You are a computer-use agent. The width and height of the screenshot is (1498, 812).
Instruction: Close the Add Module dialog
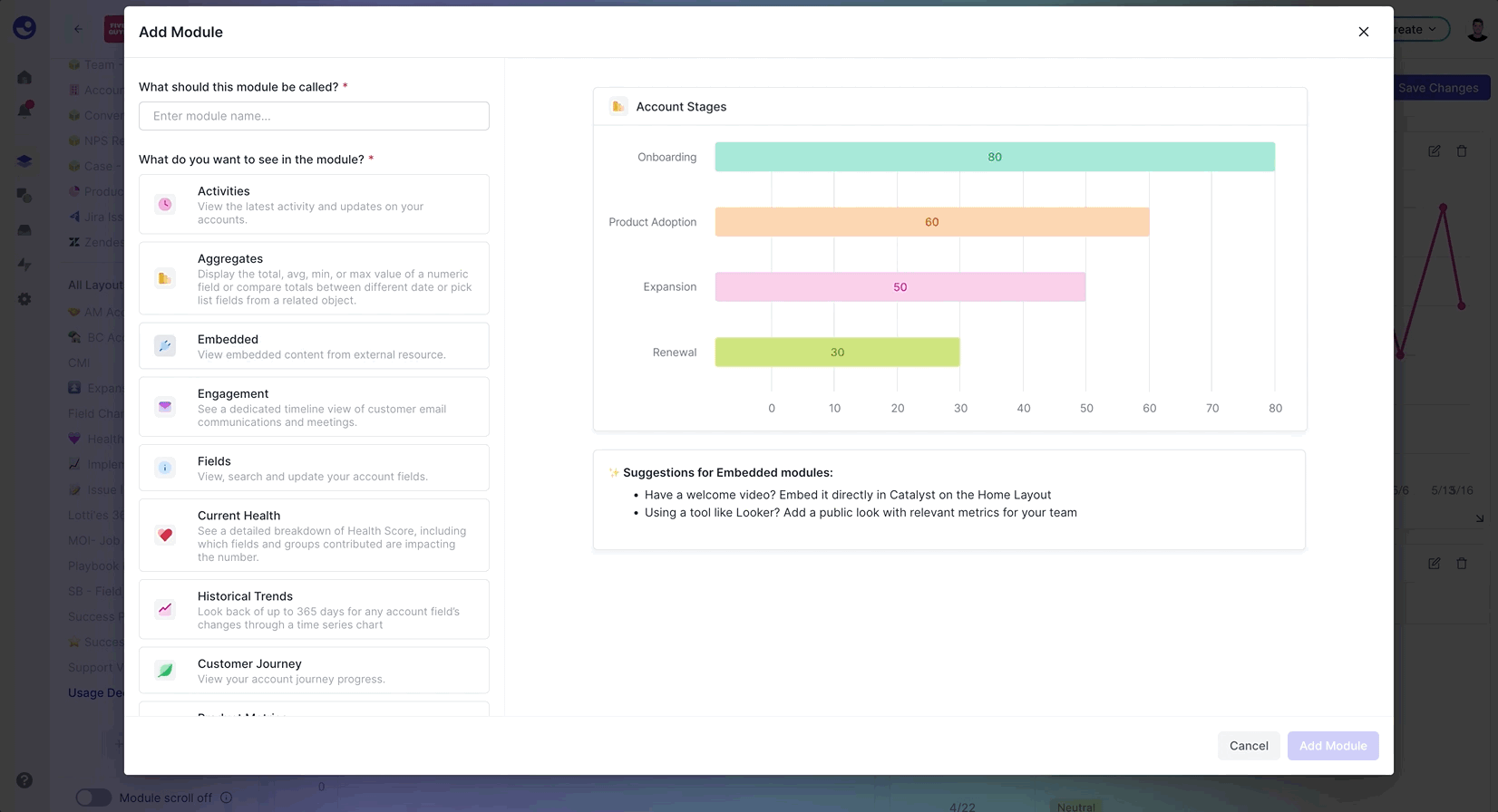[x=1363, y=32]
